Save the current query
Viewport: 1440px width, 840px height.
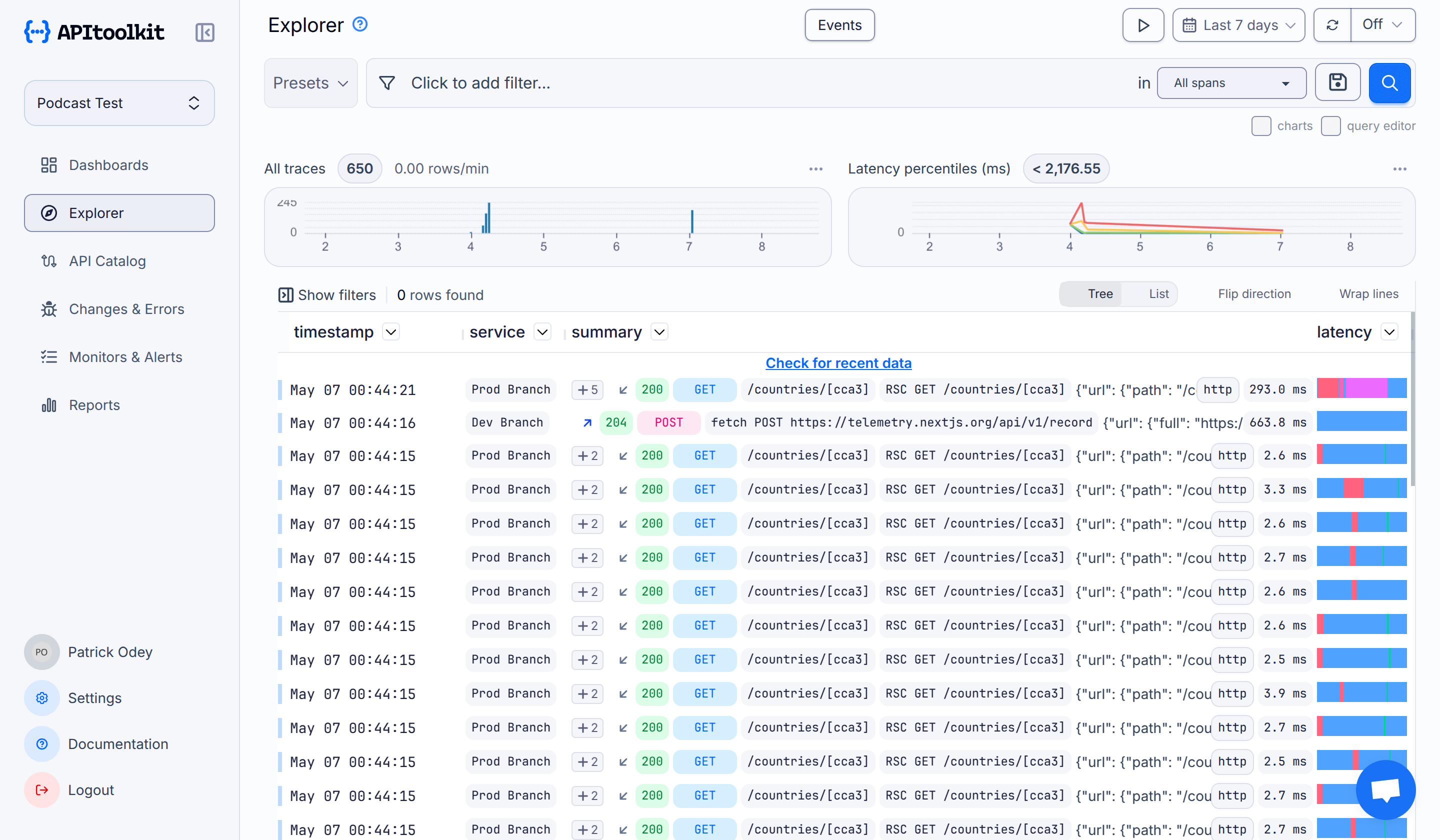pyautogui.click(x=1337, y=82)
